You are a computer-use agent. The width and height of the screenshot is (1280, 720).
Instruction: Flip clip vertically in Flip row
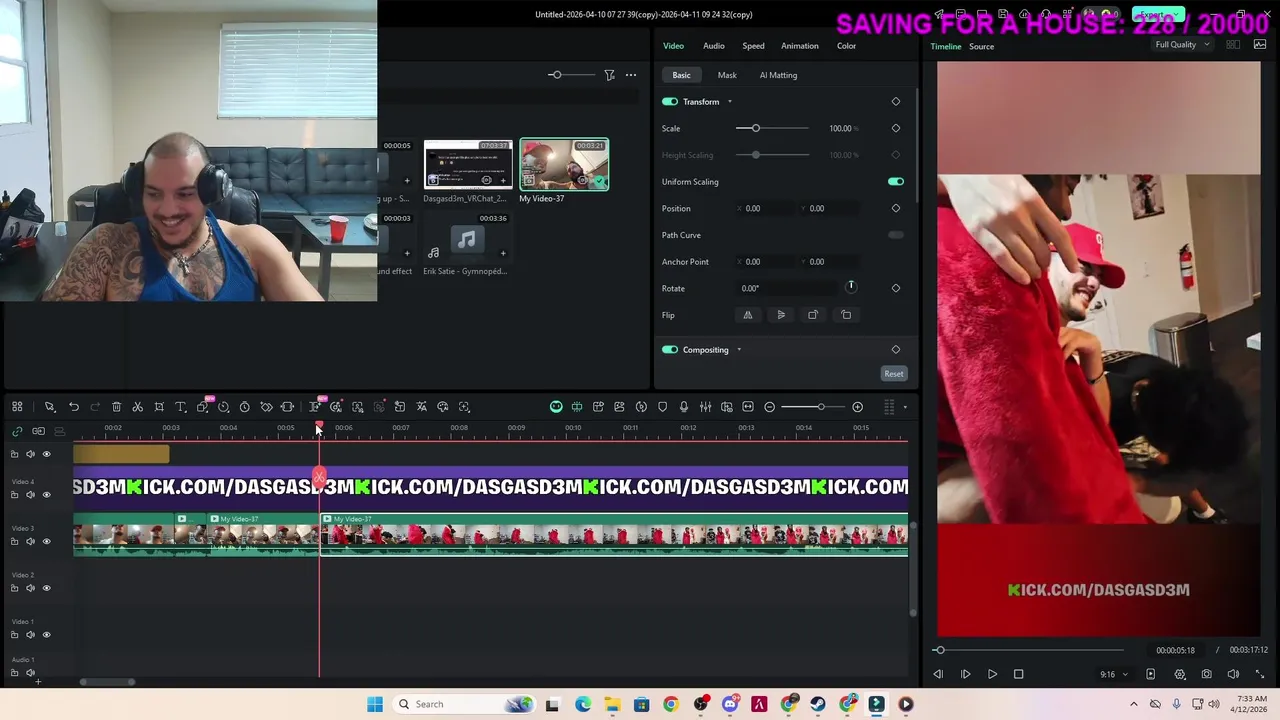(781, 315)
